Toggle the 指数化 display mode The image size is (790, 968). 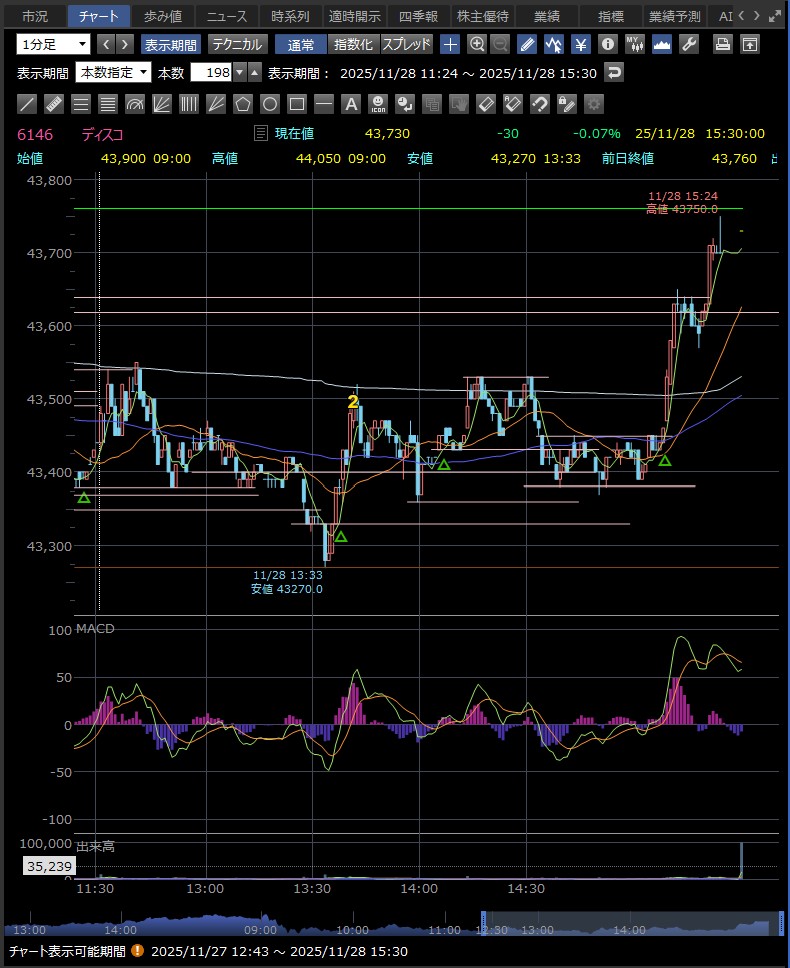[353, 44]
